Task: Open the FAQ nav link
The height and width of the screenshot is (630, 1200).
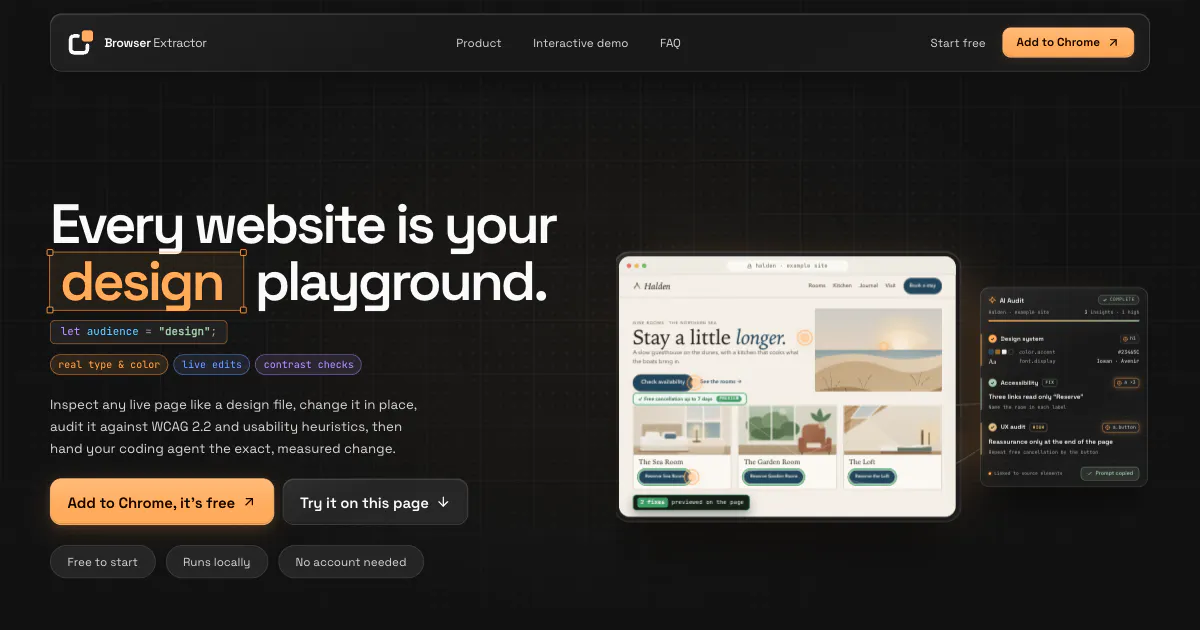Action: [670, 43]
